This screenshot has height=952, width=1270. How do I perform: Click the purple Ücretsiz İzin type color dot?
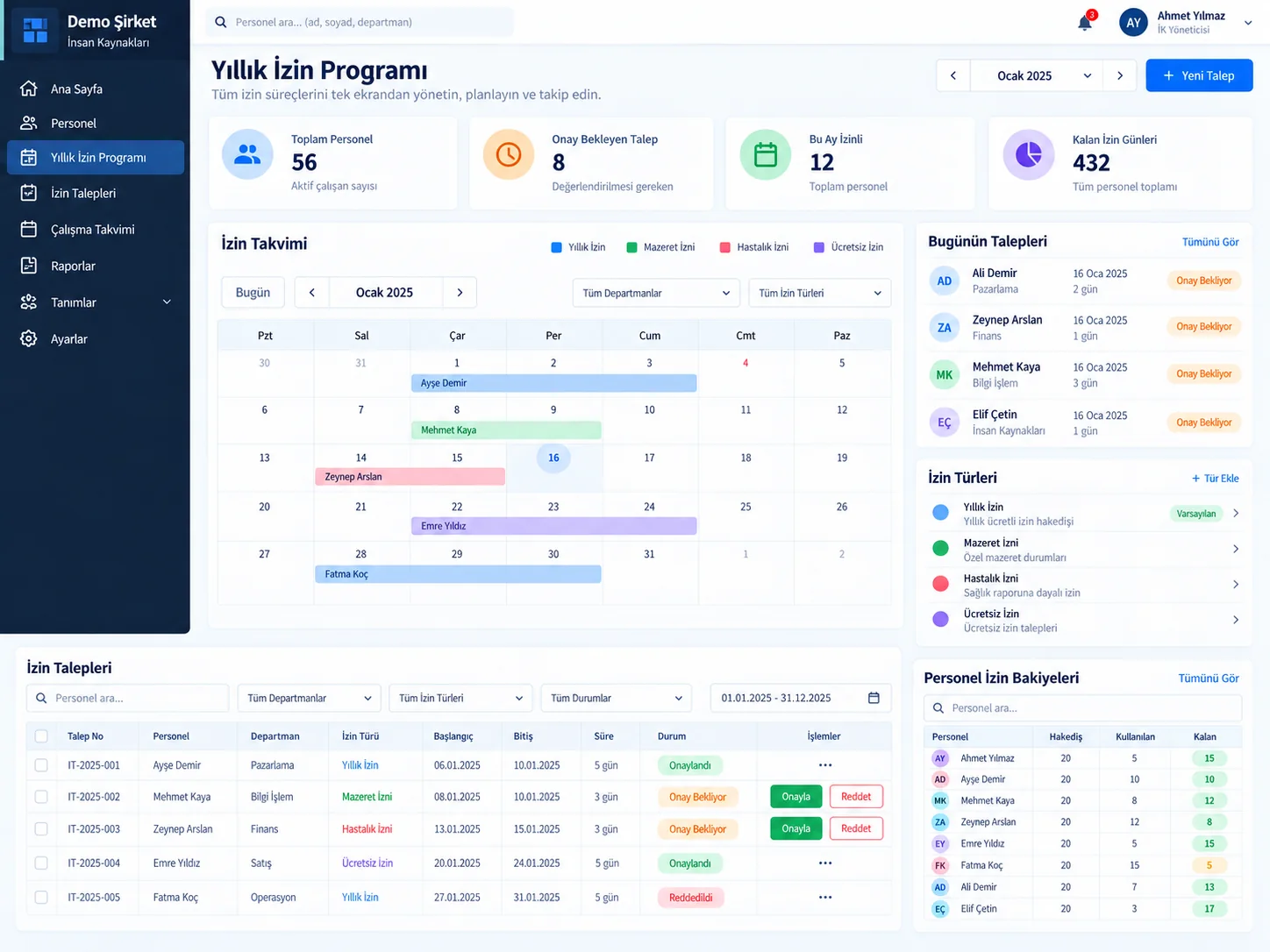tap(941, 620)
